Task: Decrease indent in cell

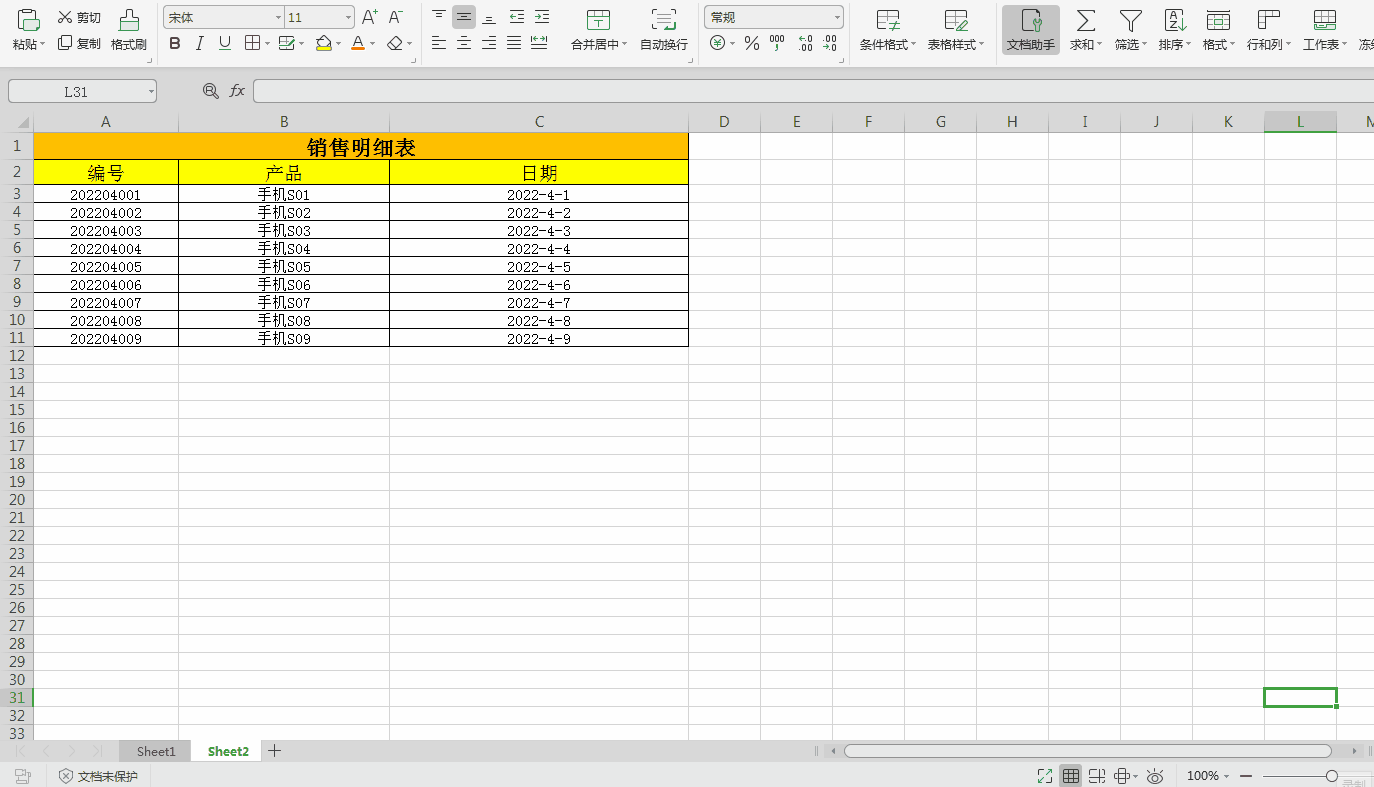Action: 517,17
